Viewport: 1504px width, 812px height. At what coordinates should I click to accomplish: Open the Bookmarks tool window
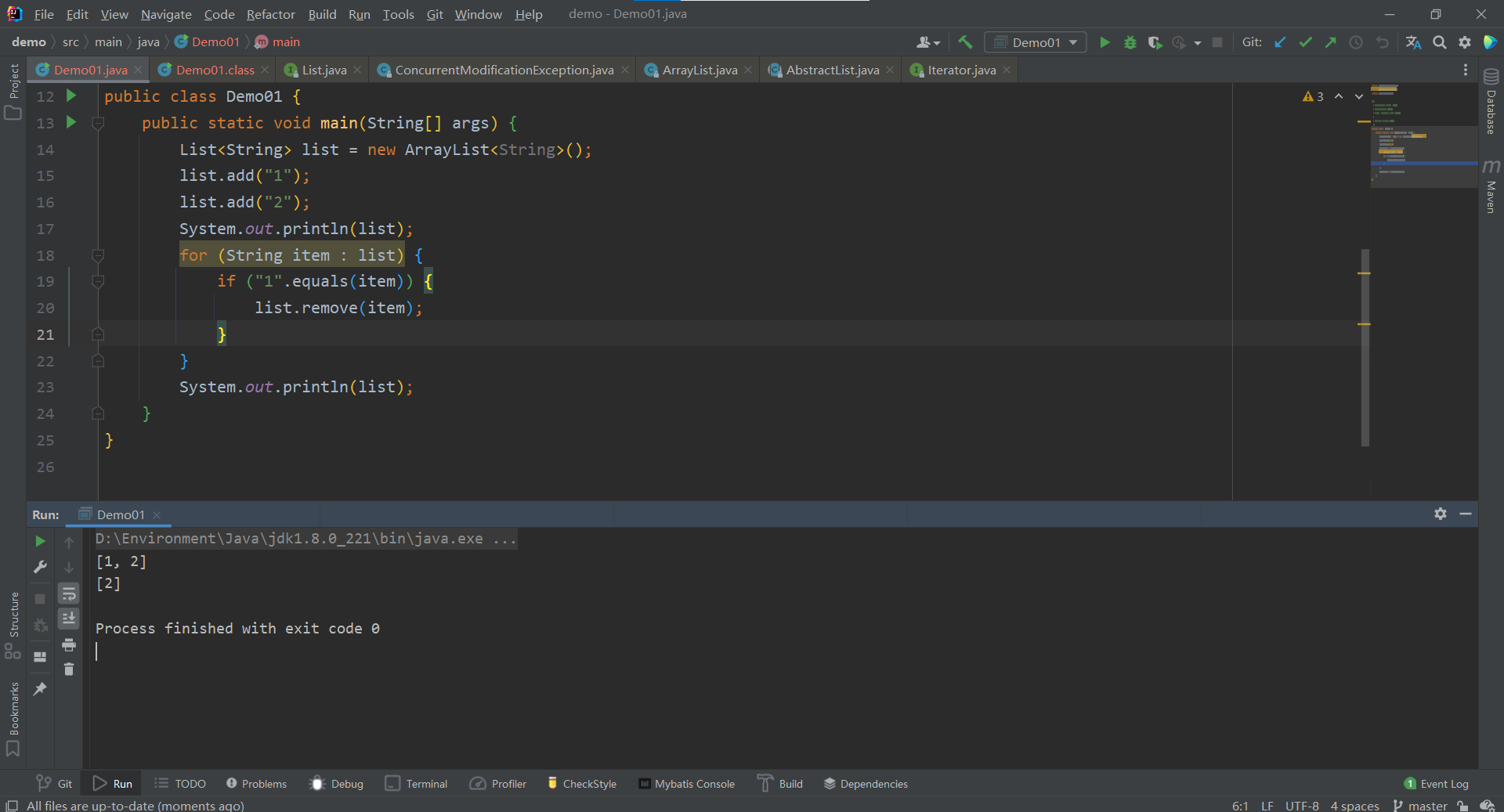pos(13,719)
